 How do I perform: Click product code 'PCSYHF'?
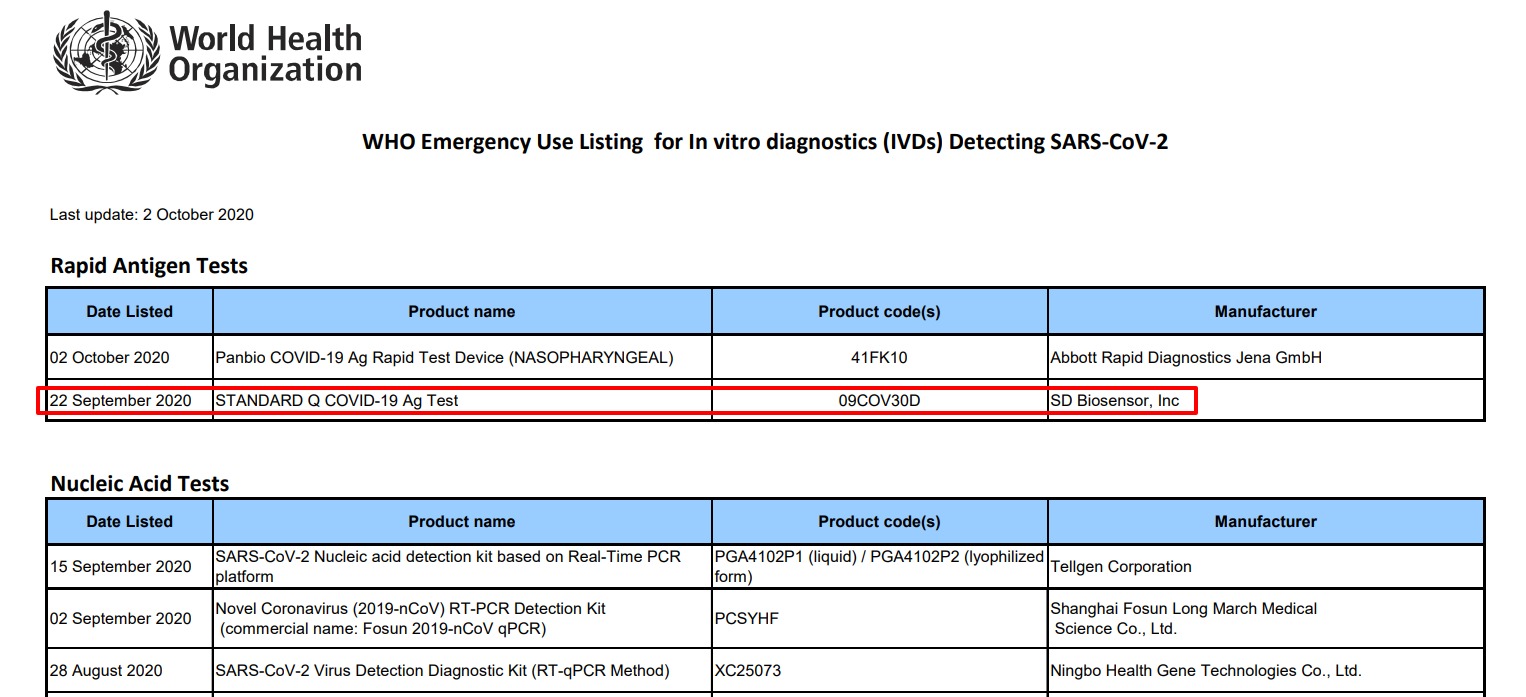tap(747, 619)
